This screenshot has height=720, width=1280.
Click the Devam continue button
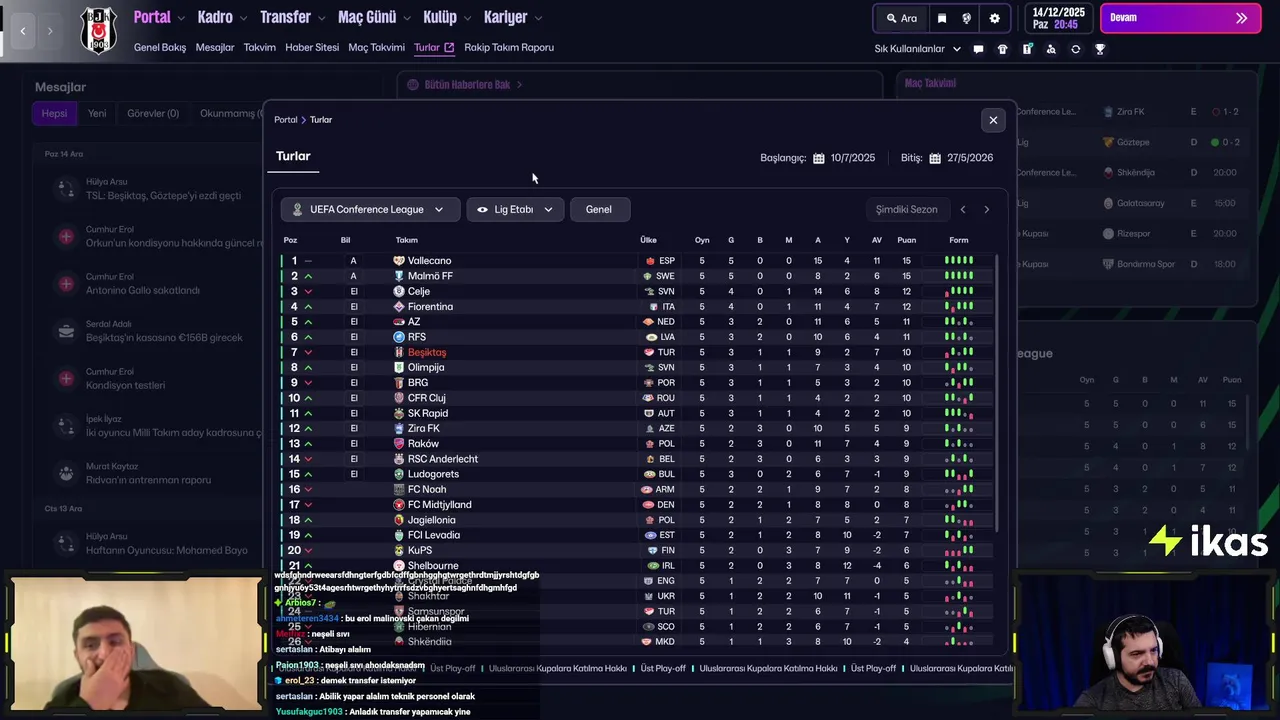(x=1180, y=18)
